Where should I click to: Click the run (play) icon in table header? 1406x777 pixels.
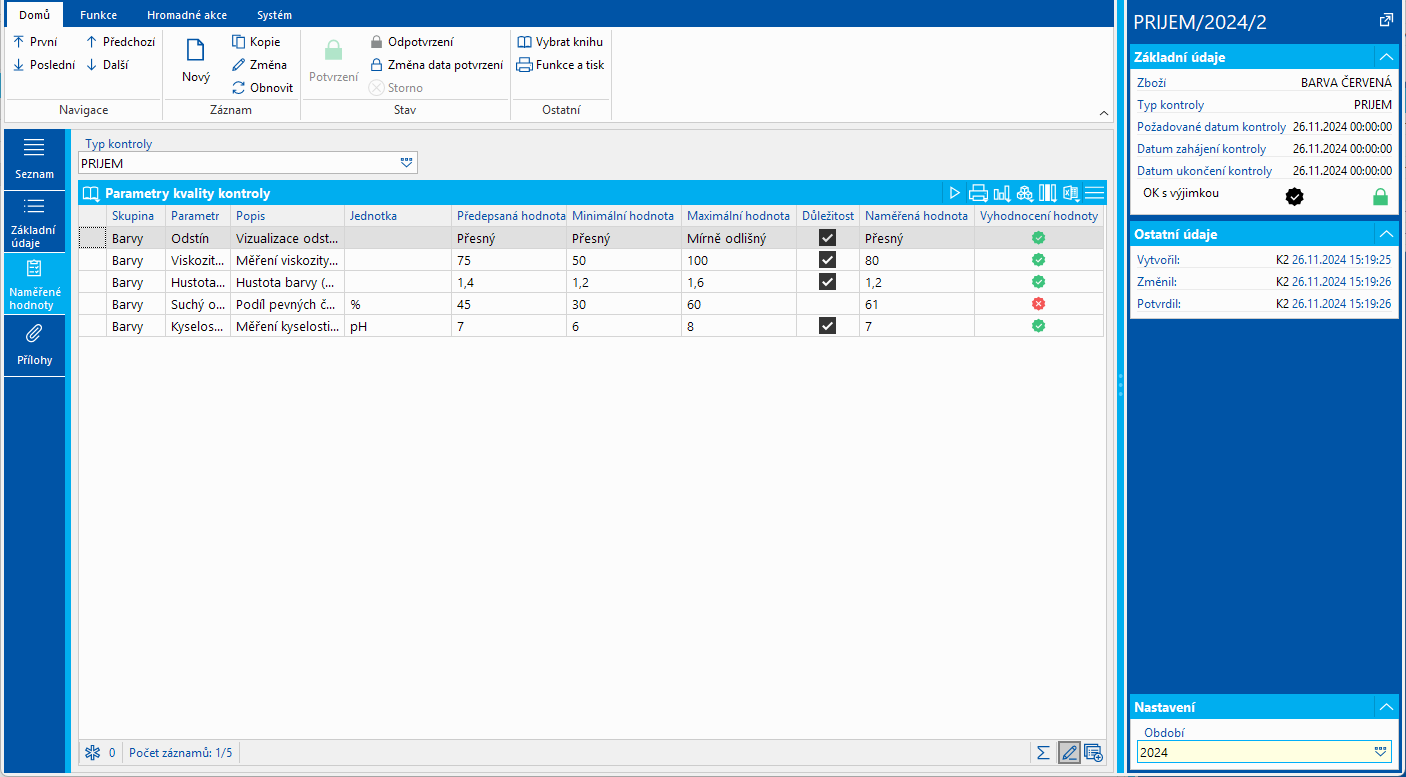(x=955, y=193)
